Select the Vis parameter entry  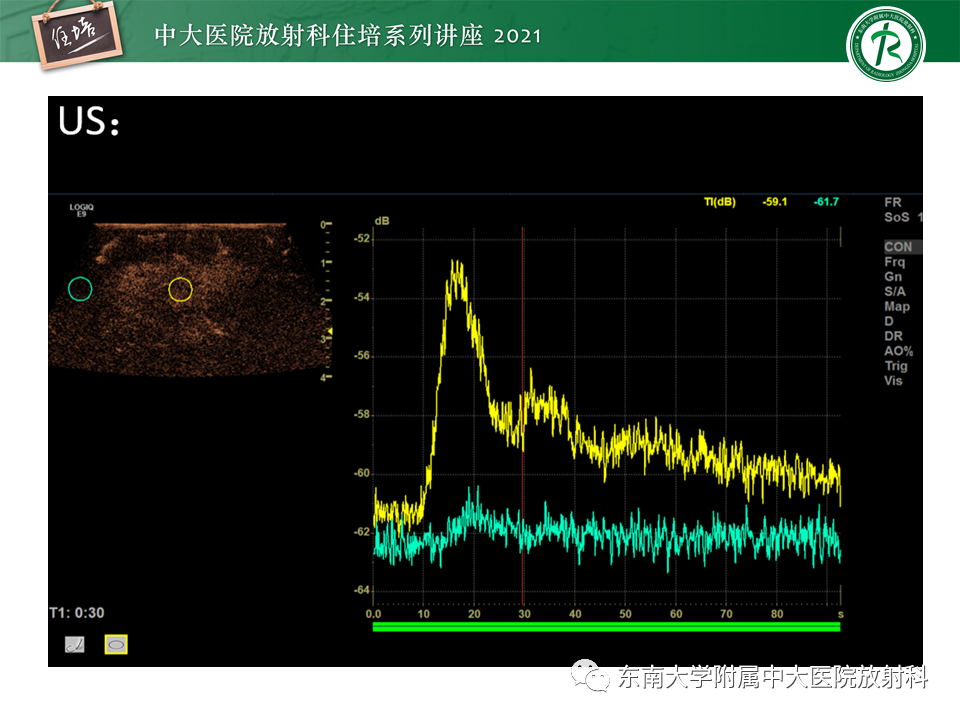tap(893, 381)
